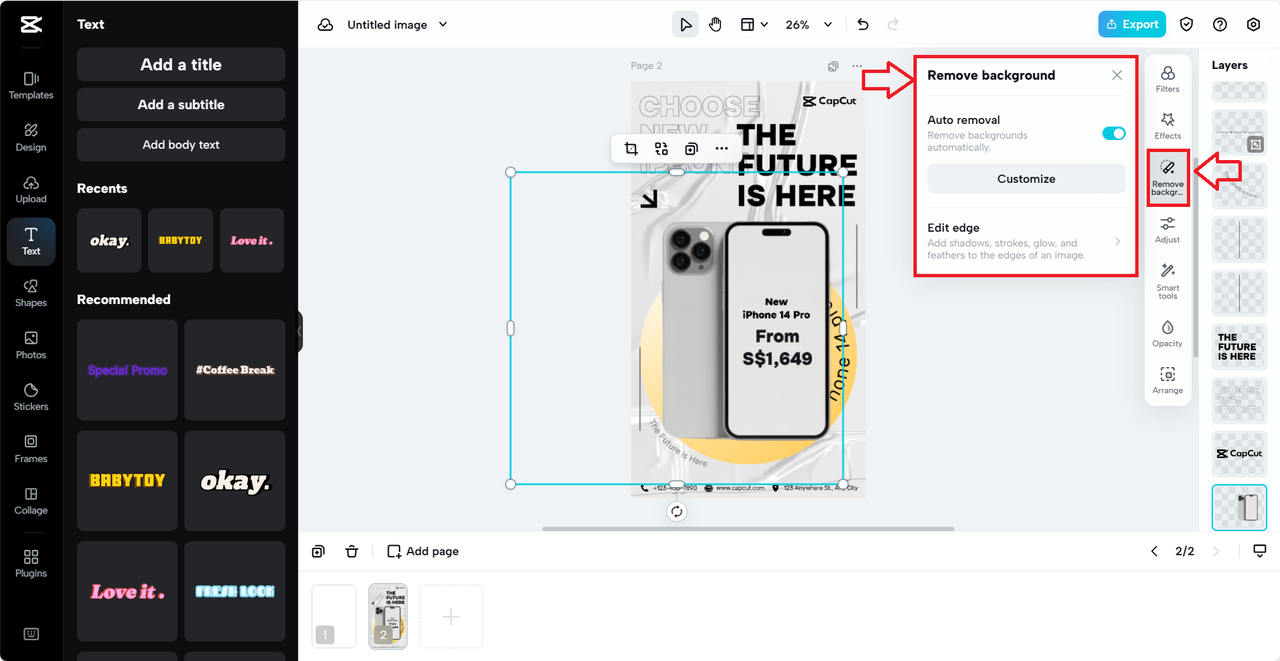Open the Filters tool
Viewport: 1280px width, 661px height.
click(1167, 79)
